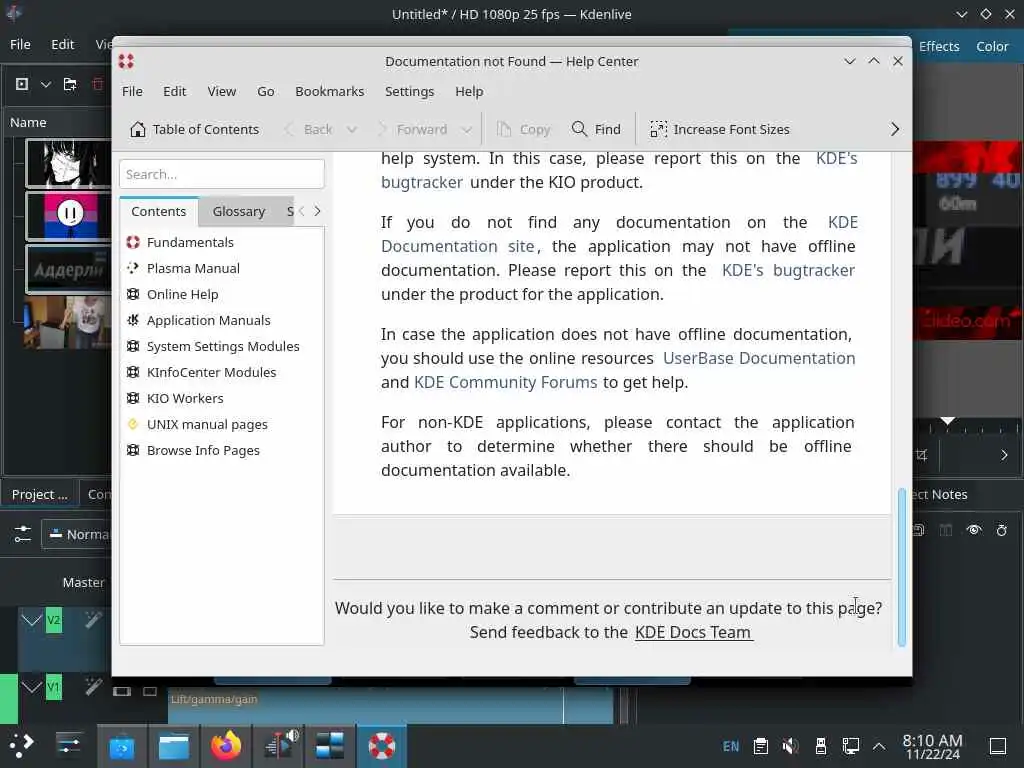This screenshot has width=1024, height=768.
Task: Click Increase Font Sizes toolbar button
Action: pos(720,129)
